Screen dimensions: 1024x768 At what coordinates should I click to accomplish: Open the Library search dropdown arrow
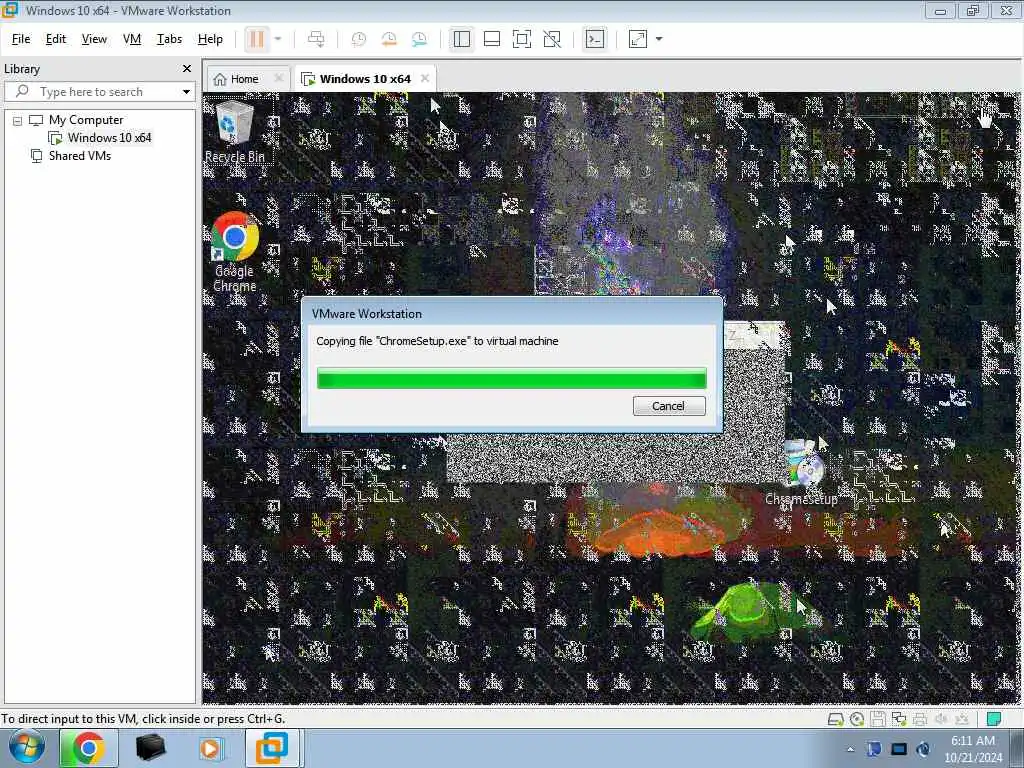click(x=187, y=92)
